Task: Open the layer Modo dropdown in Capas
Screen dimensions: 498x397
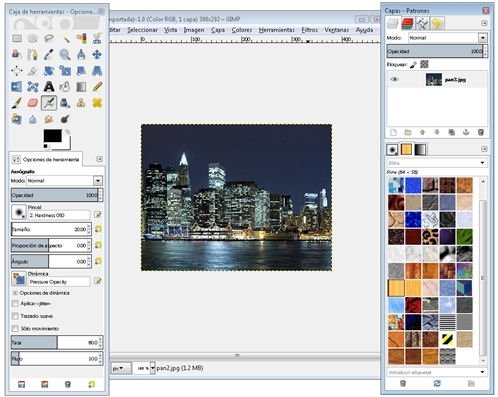Action: click(483, 38)
